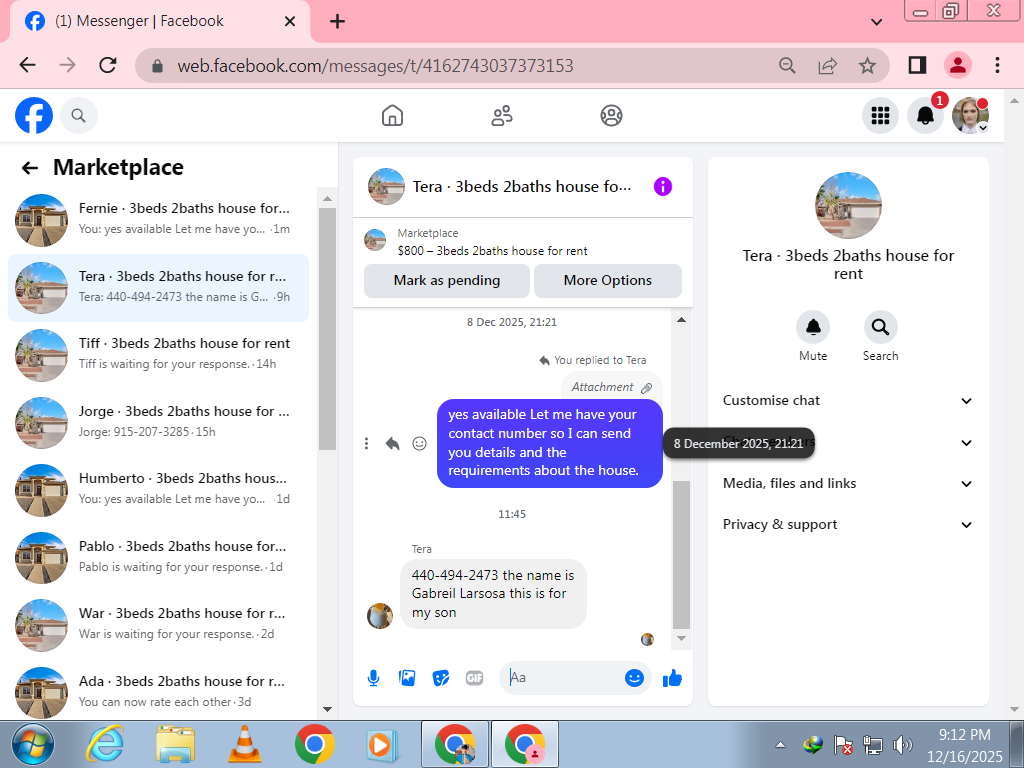Show hidden system tray icons

[x=780, y=745]
